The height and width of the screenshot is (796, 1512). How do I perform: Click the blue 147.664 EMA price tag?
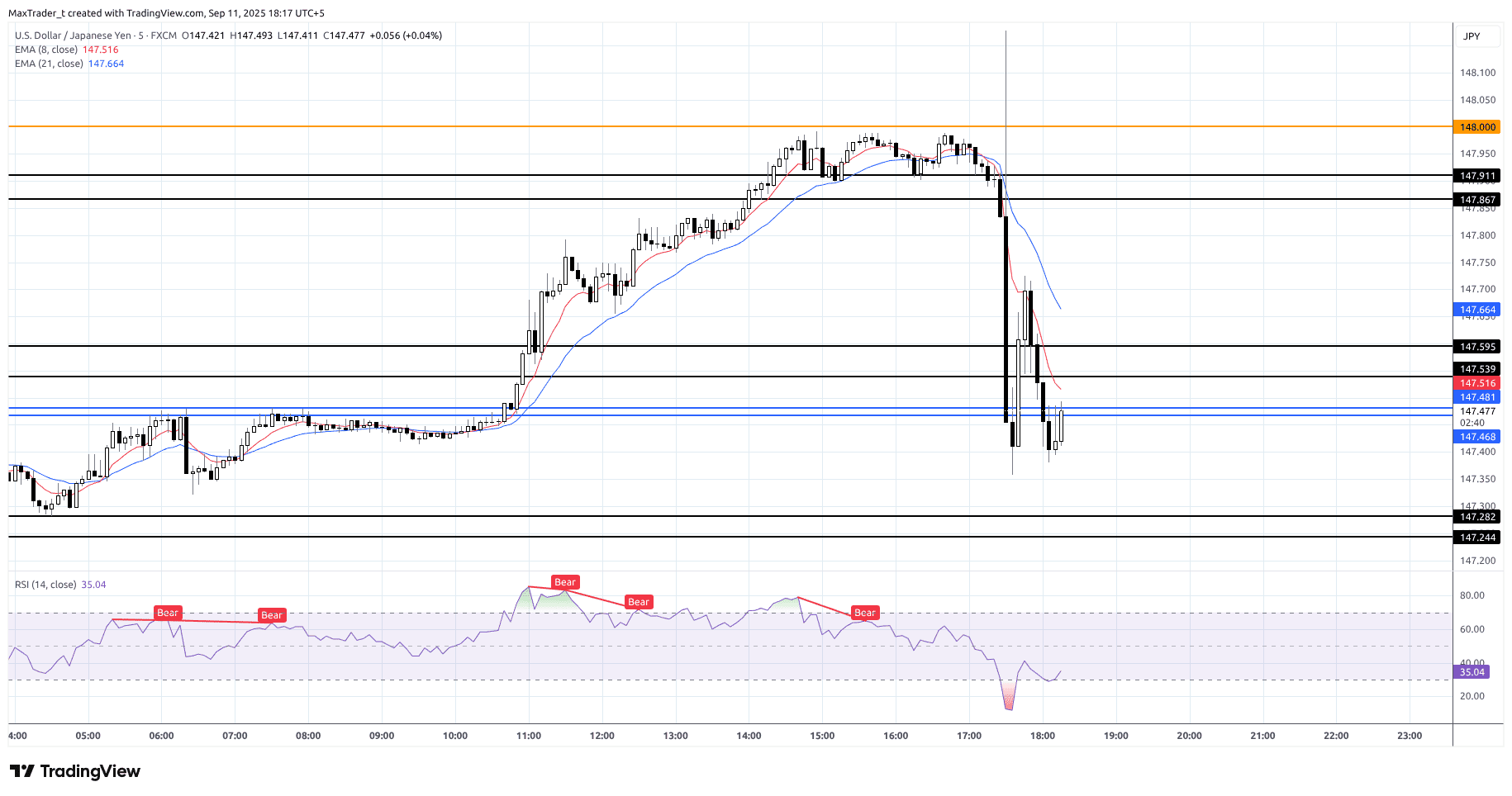pyautogui.click(x=1477, y=310)
